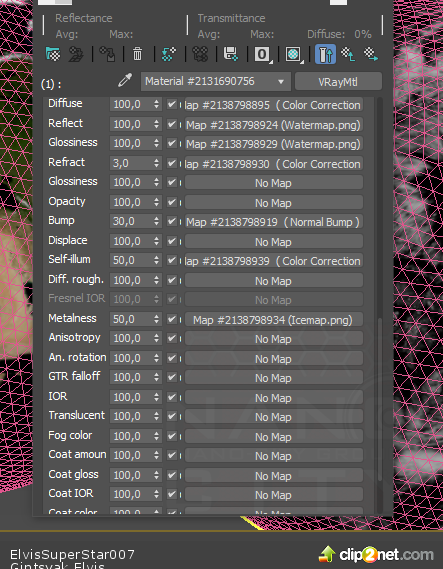
Task: Toggle the Self-illum map checkbox
Action: (172, 260)
